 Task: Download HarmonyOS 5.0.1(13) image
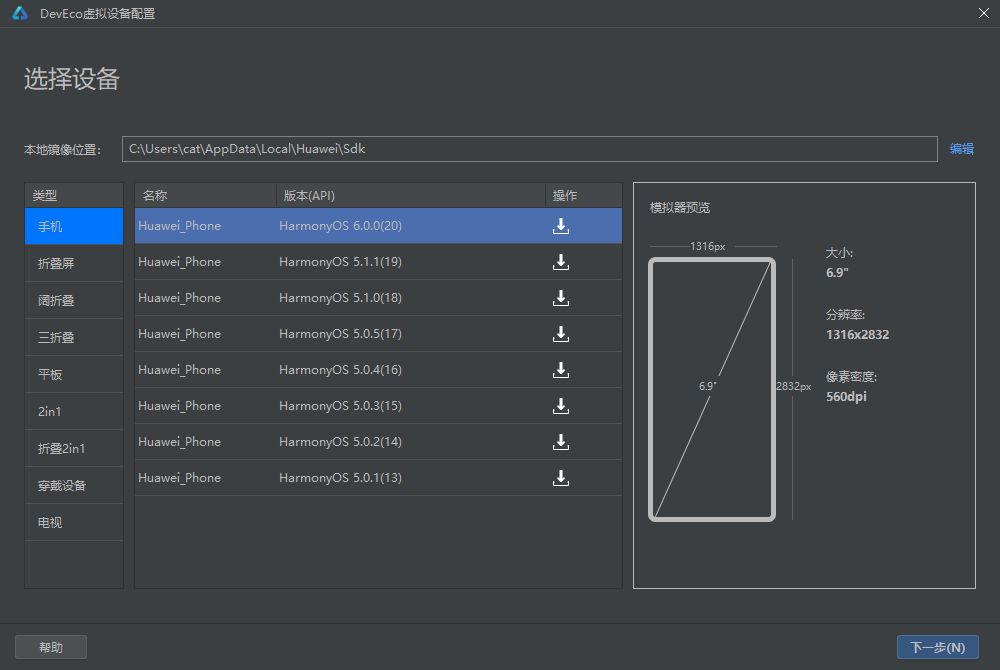click(x=561, y=478)
